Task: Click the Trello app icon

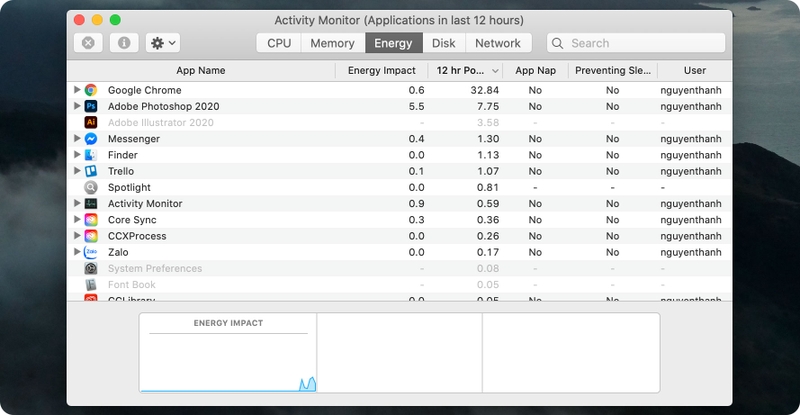Action: pos(91,171)
